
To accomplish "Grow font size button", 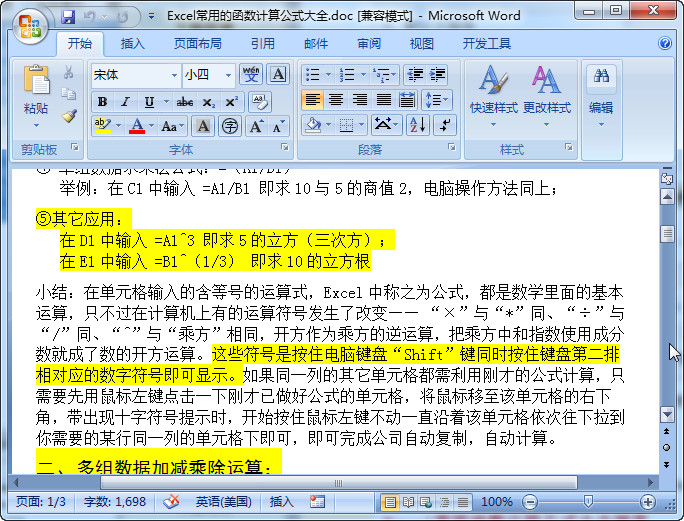I will pos(256,127).
